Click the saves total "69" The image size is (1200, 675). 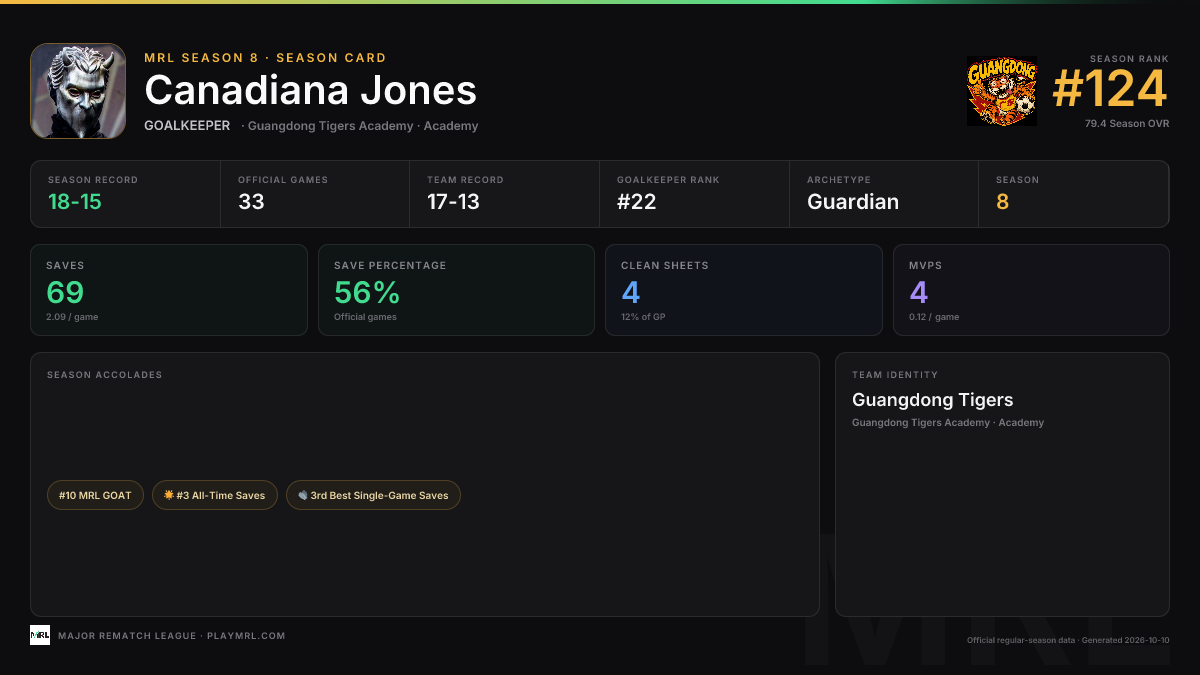click(65, 292)
